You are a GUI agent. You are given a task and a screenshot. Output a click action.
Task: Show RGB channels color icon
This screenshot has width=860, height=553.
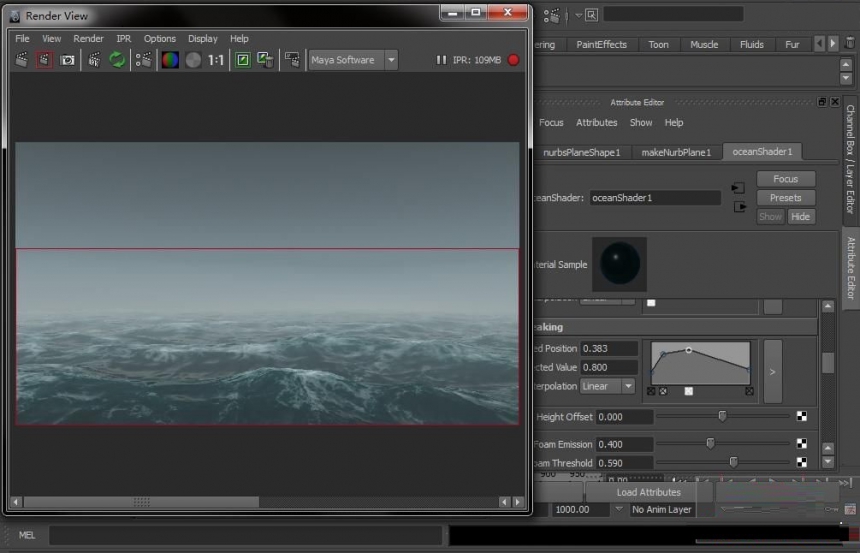point(170,60)
